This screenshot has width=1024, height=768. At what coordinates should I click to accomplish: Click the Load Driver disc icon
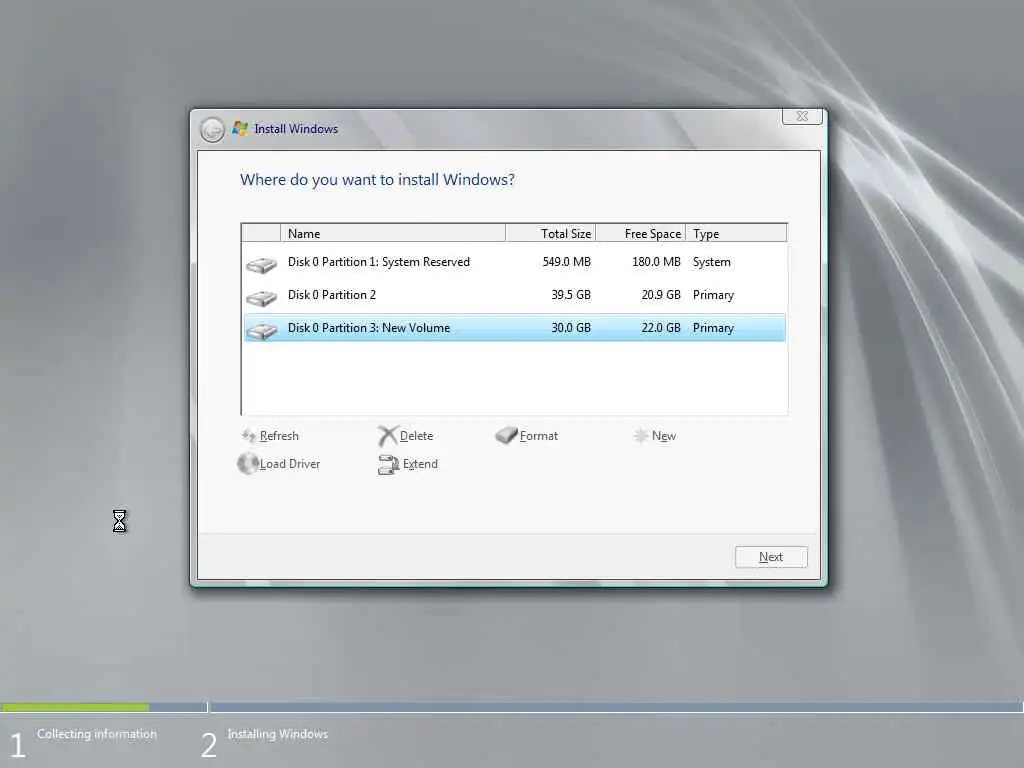pos(248,464)
